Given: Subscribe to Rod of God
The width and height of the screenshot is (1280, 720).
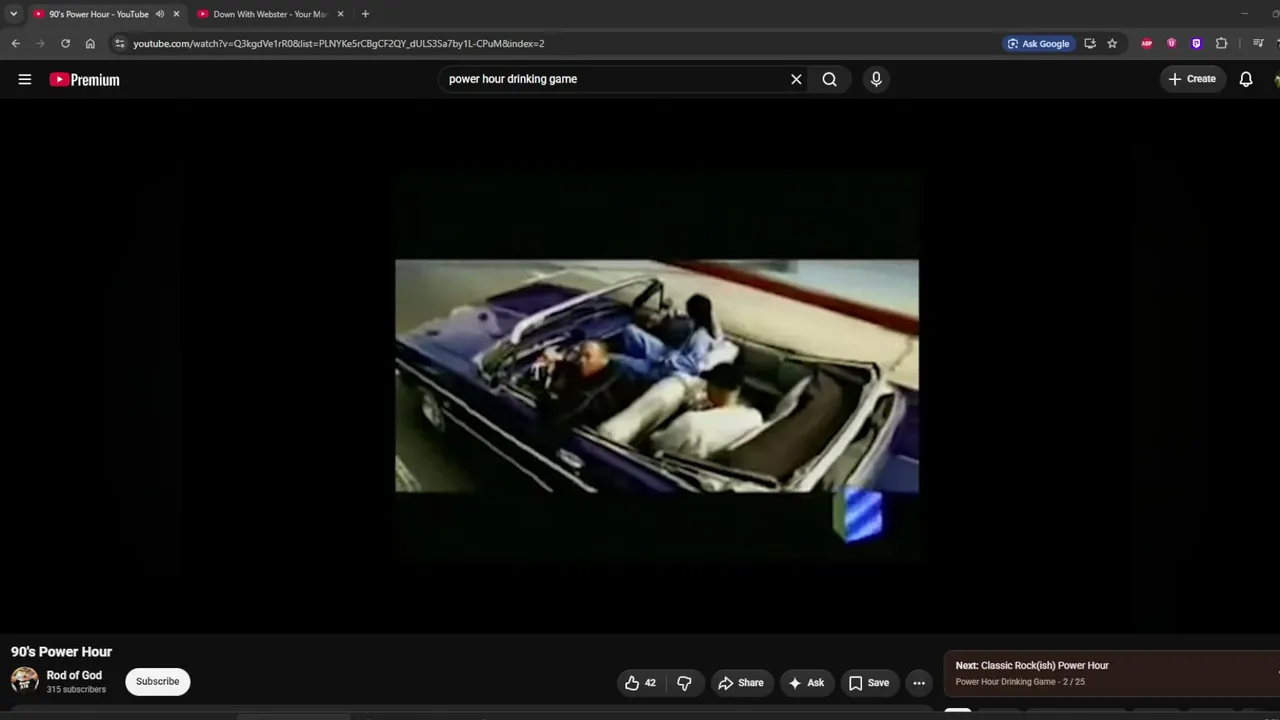Looking at the screenshot, I should [158, 682].
